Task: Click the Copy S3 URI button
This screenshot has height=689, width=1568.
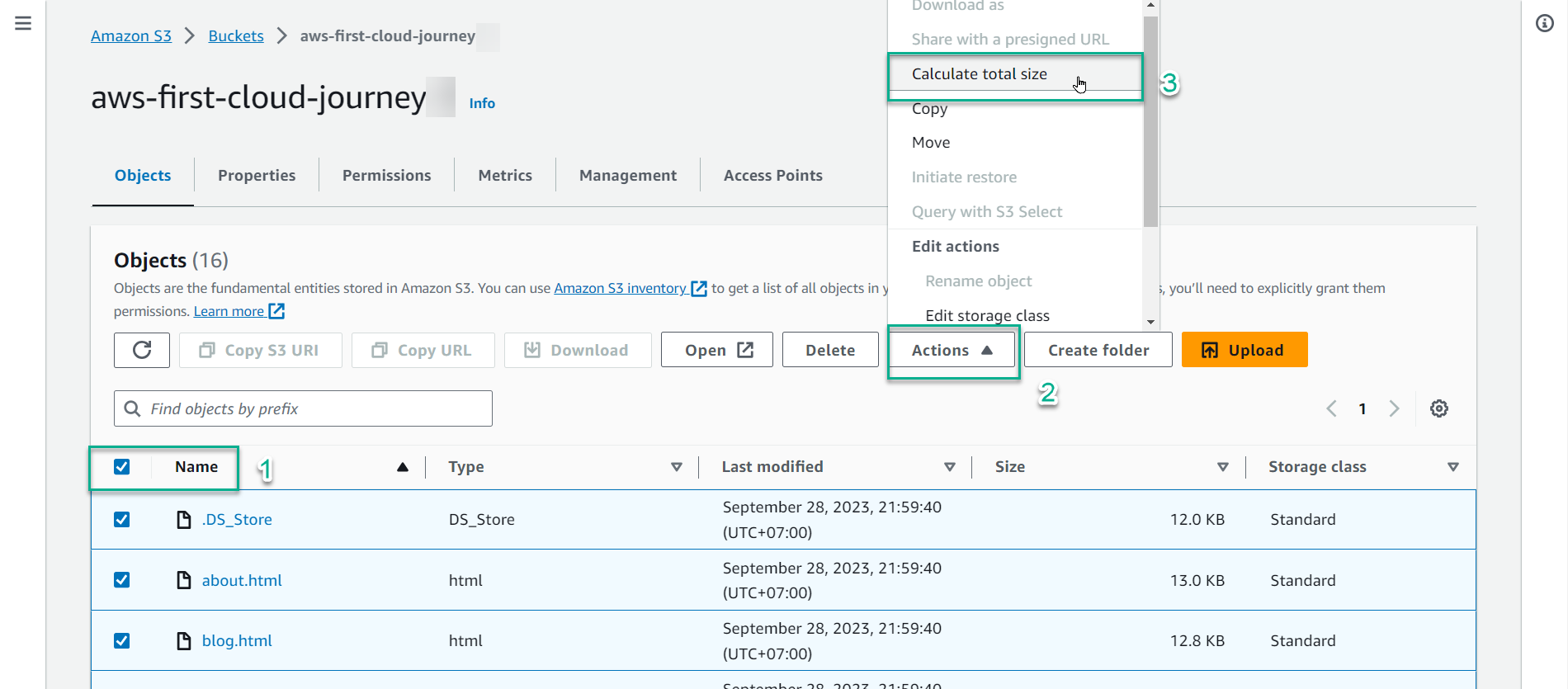Action: pos(261,350)
